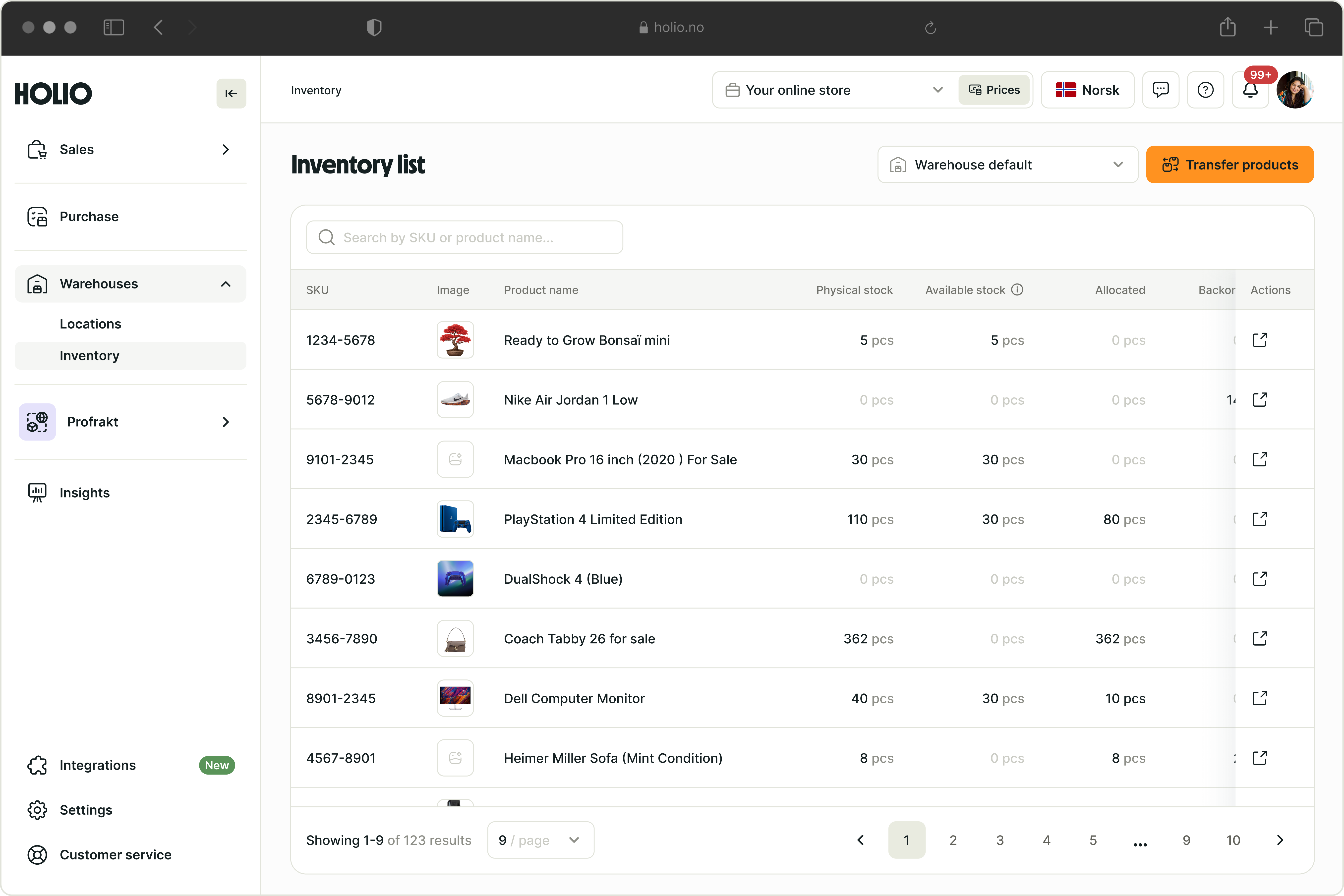The image size is (1344, 896).
Task: Open the Bonsaï mini row action icon
Action: coord(1259,340)
